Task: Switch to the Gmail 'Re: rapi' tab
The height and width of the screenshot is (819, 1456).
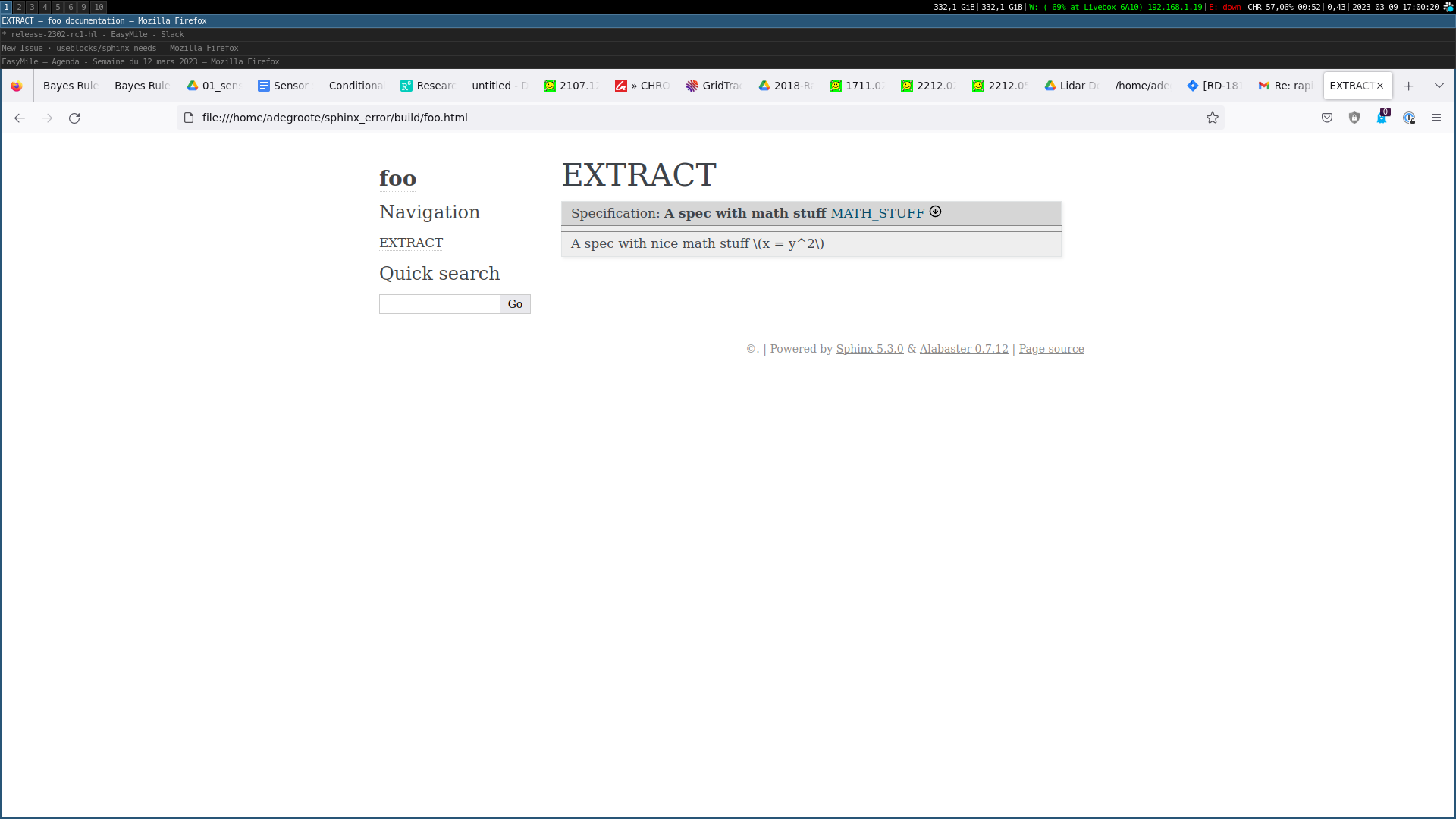Action: click(x=1285, y=86)
